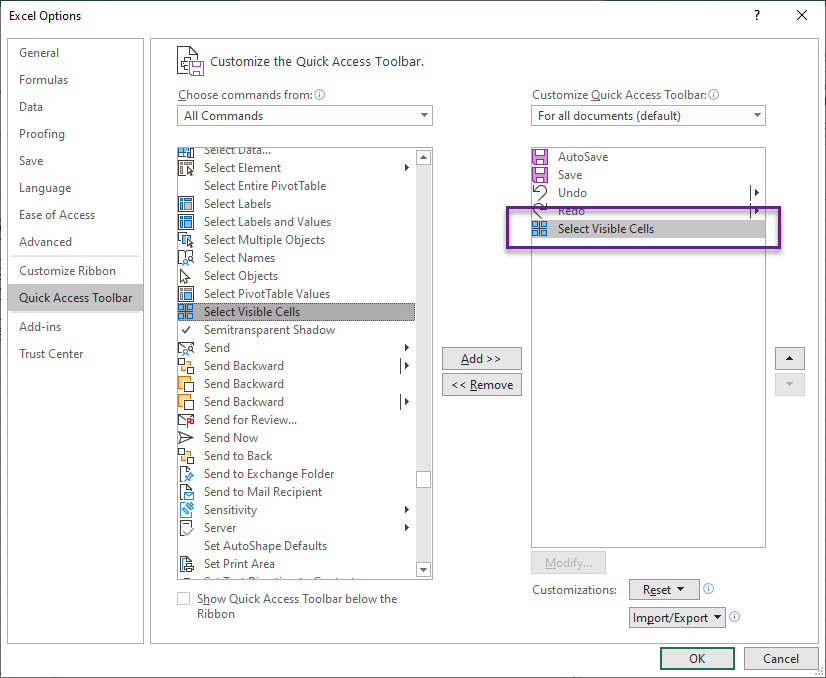Click the info icon next to Reset
The width and height of the screenshot is (826, 678).
709,589
